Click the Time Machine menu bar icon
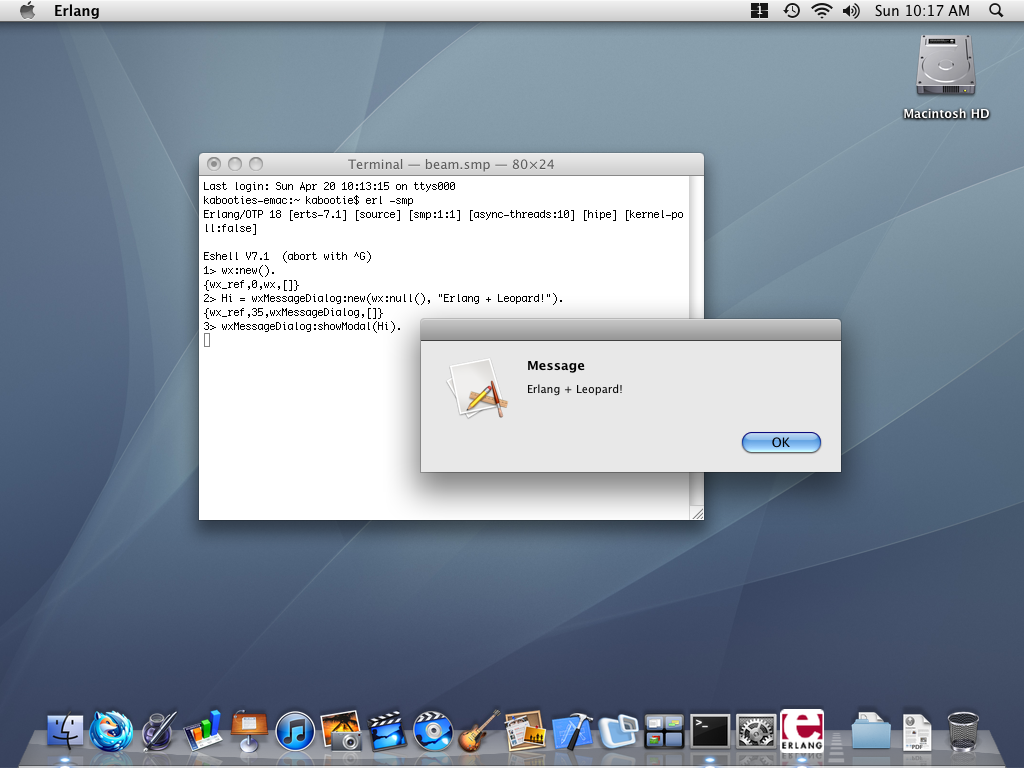Screen dimensions: 1024x768 792,10
